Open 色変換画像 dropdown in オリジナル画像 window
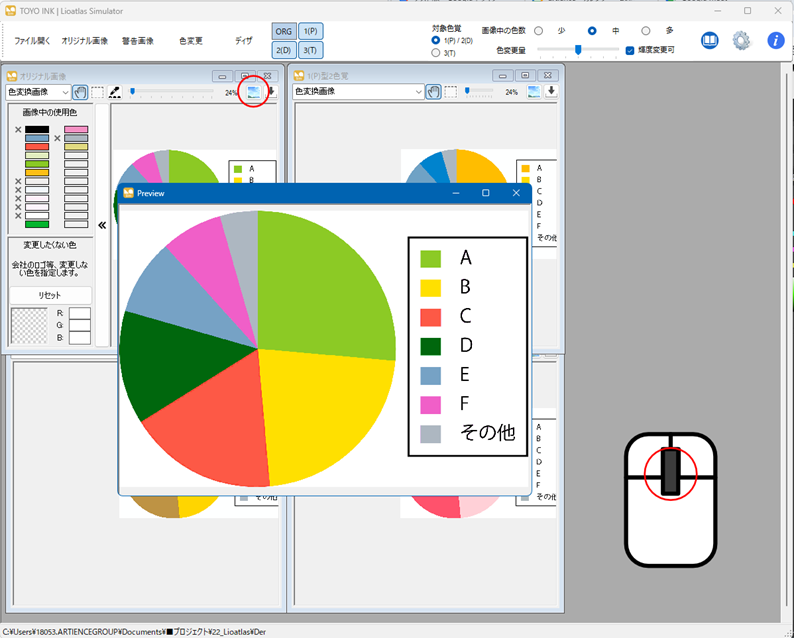Screen dimensions: 794x638 coord(37,92)
